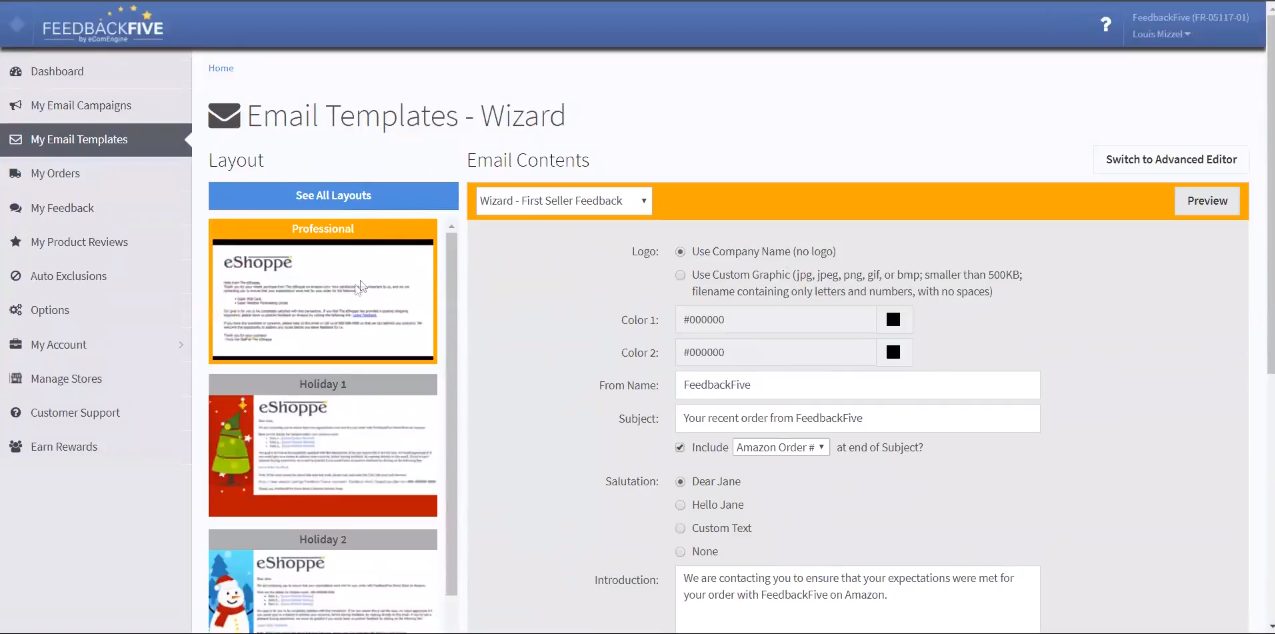Click the Home breadcrumb link
1275x634 pixels.
tap(221, 68)
